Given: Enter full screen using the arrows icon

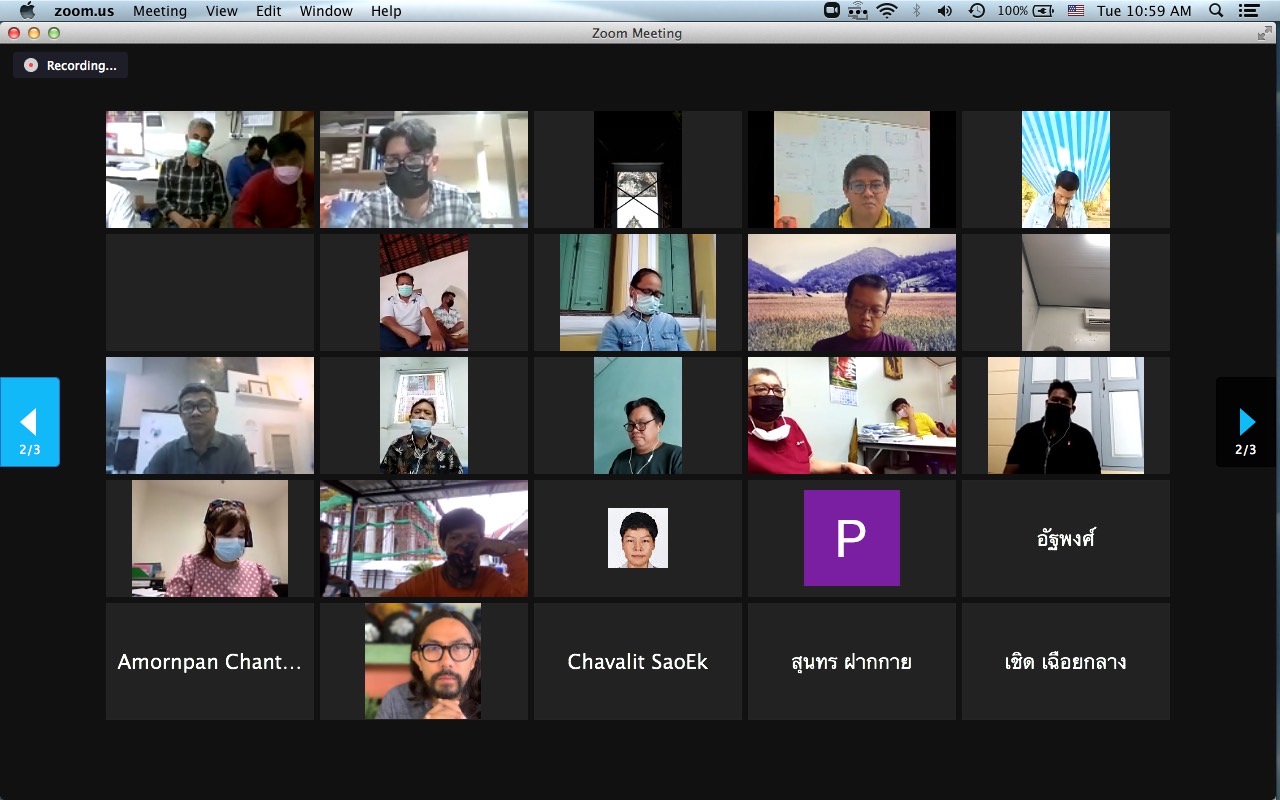Looking at the screenshot, I should point(1264,33).
